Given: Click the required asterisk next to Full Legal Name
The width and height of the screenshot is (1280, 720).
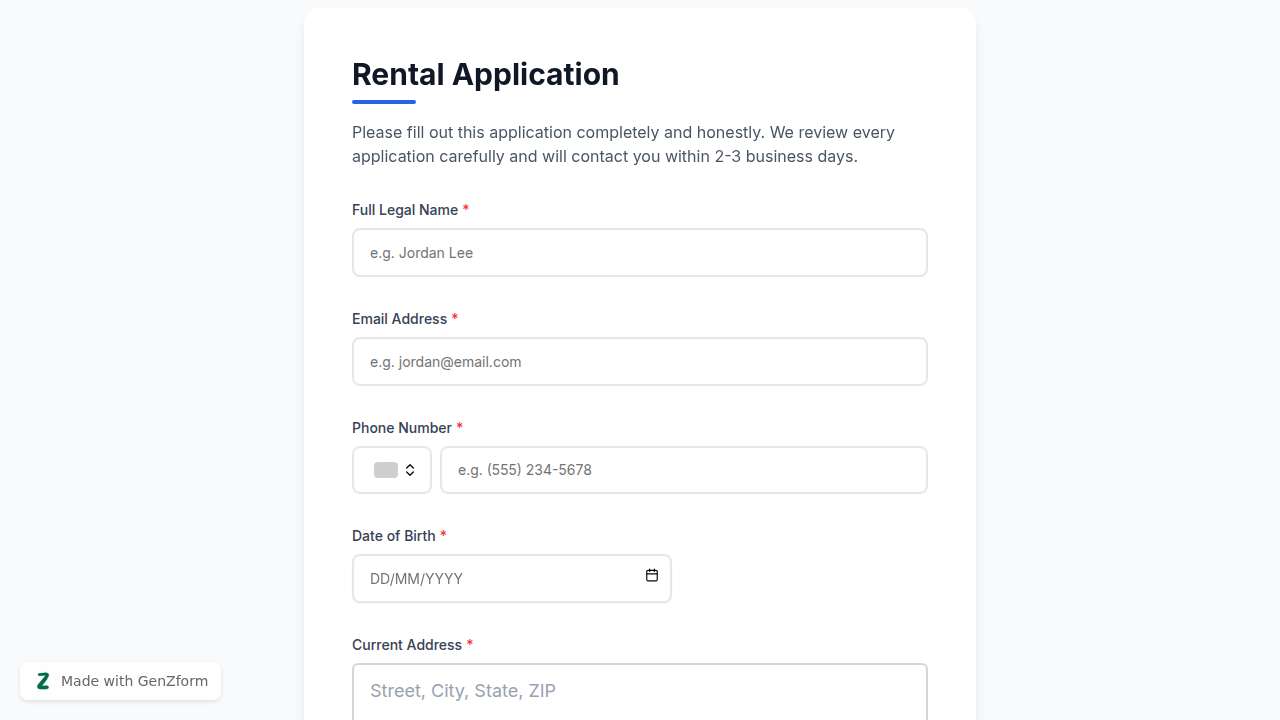Looking at the screenshot, I should pos(465,209).
